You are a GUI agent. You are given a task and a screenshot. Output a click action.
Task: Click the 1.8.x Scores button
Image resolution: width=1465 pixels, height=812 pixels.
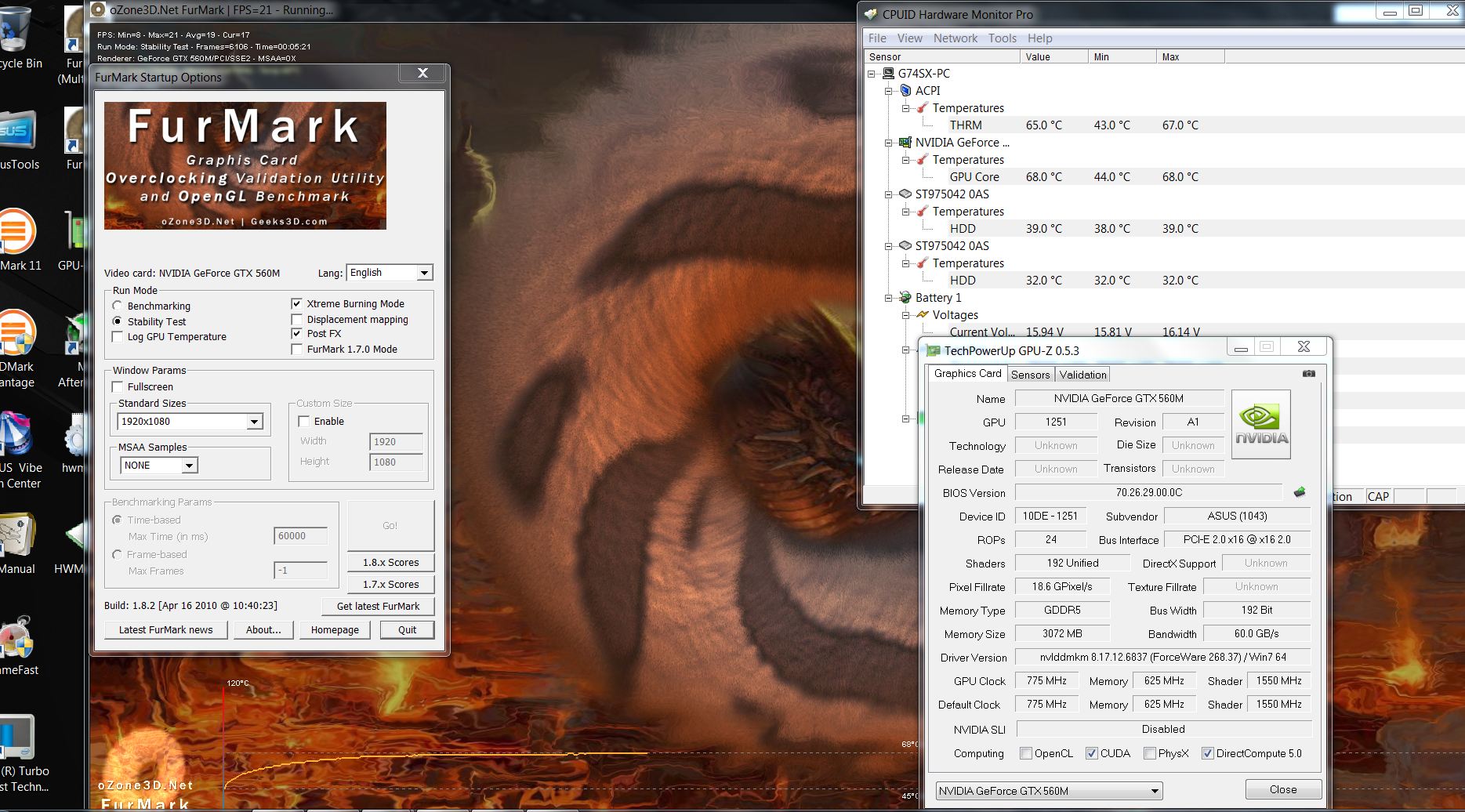(x=390, y=562)
